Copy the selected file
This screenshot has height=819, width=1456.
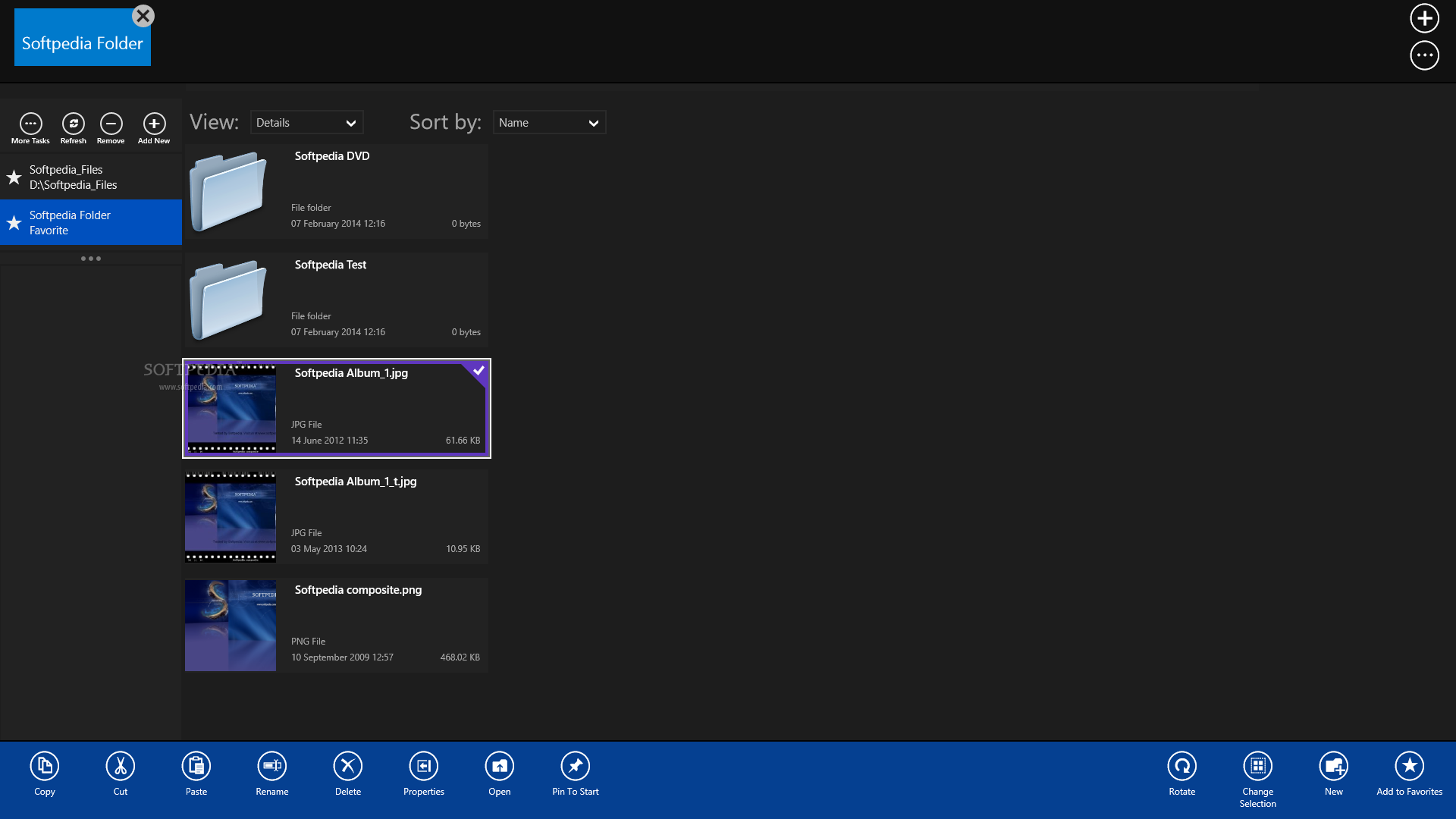pos(45,766)
